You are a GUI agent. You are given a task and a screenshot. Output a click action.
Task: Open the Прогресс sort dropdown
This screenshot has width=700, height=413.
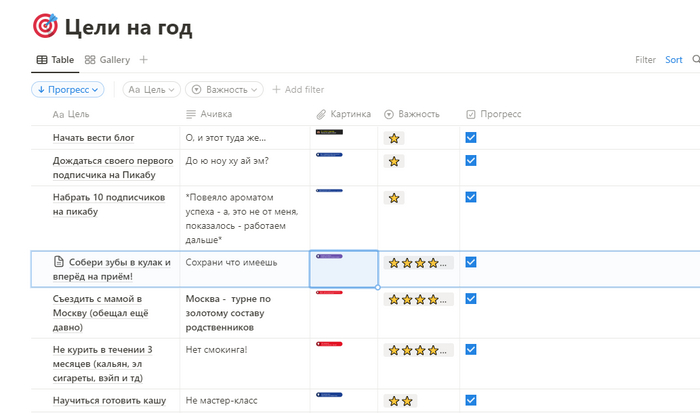click(68, 90)
